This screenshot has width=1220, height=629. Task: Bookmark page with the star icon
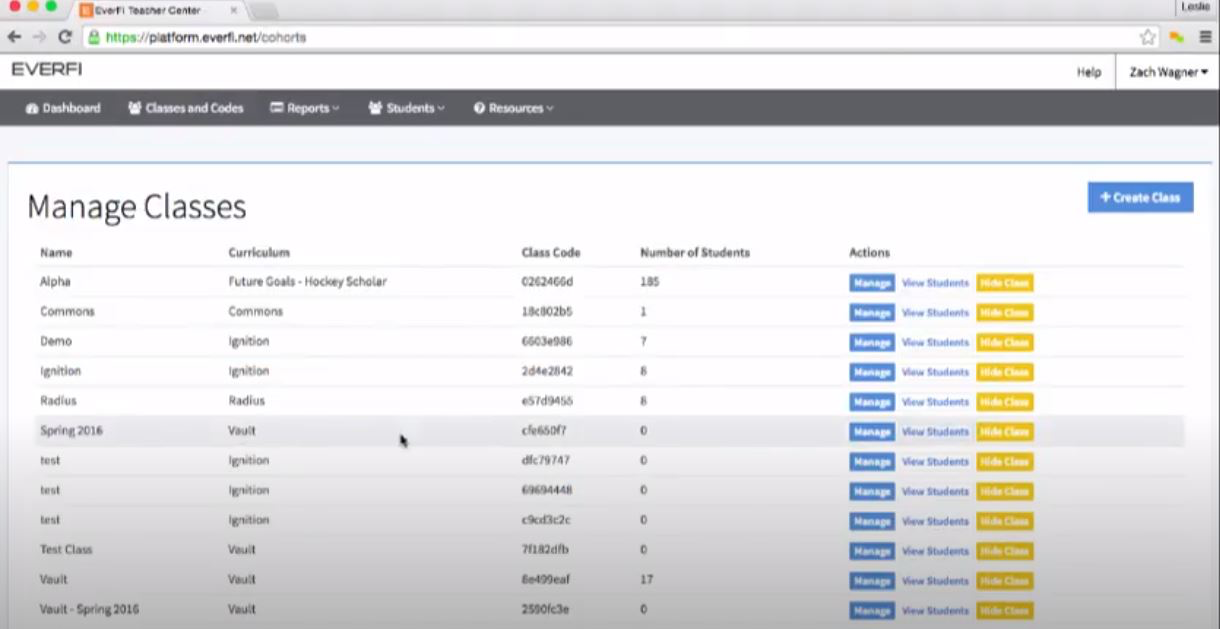pos(1147,37)
